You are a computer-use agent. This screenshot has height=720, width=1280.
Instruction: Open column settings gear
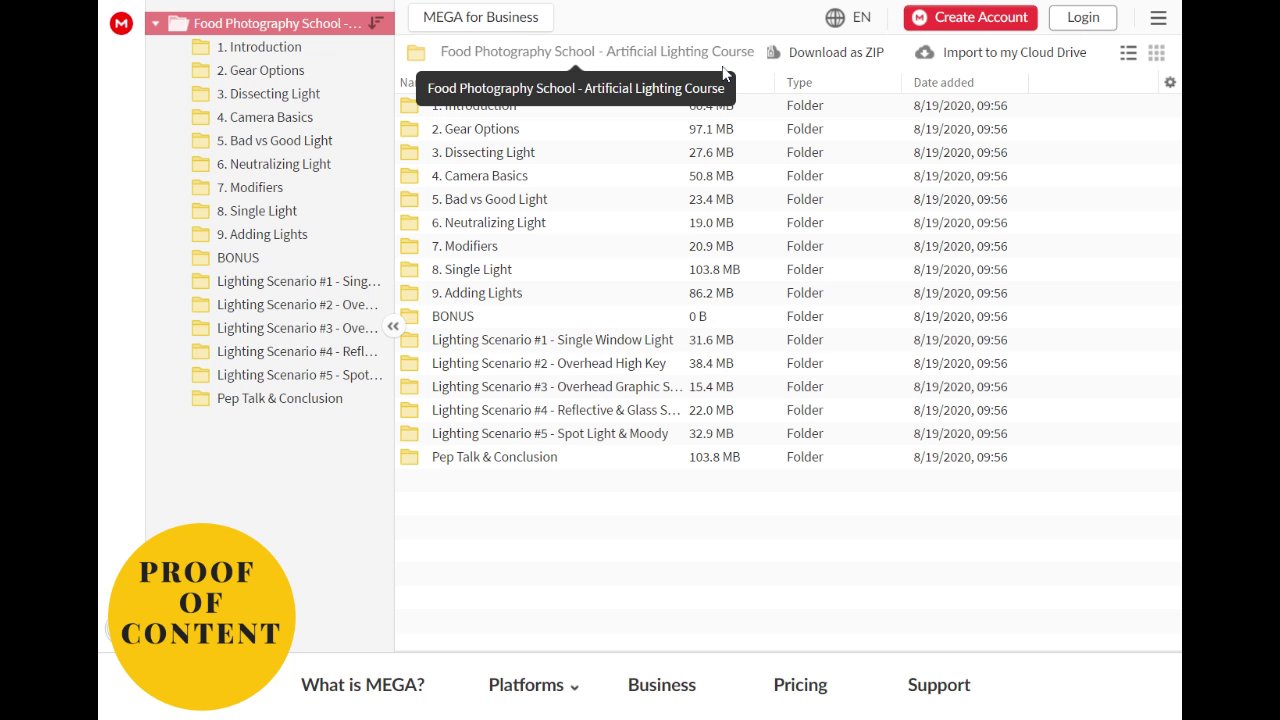[1170, 82]
